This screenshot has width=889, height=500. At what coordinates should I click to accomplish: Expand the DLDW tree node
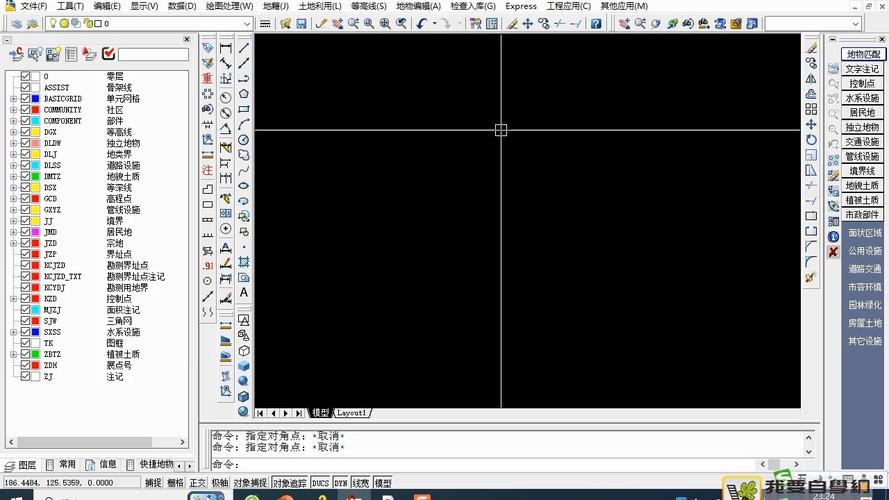point(14,143)
